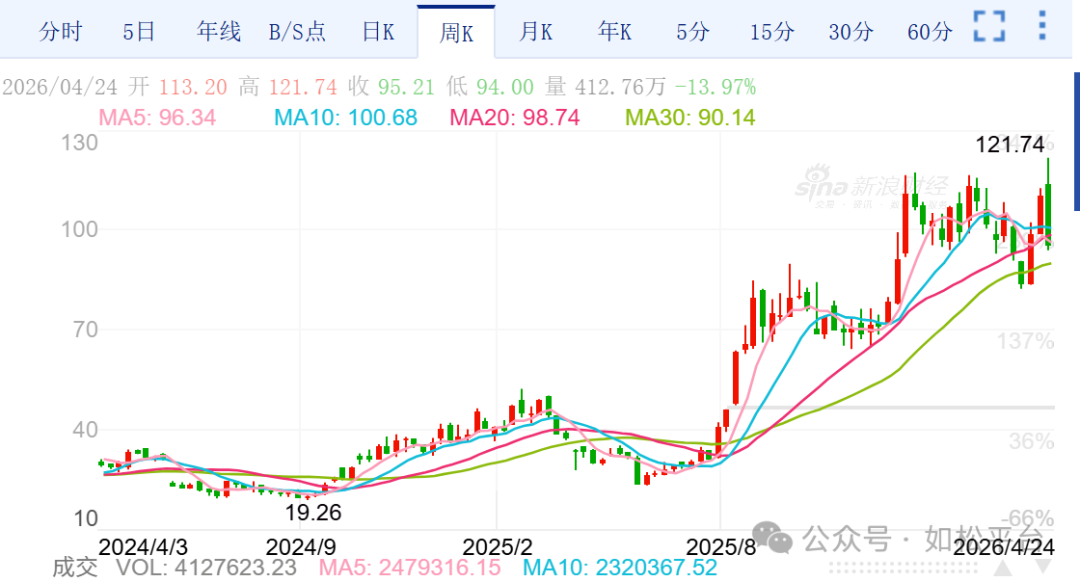Screen dimensions: 1080x582
Task: Select the 5日 chart tab
Action: (139, 32)
